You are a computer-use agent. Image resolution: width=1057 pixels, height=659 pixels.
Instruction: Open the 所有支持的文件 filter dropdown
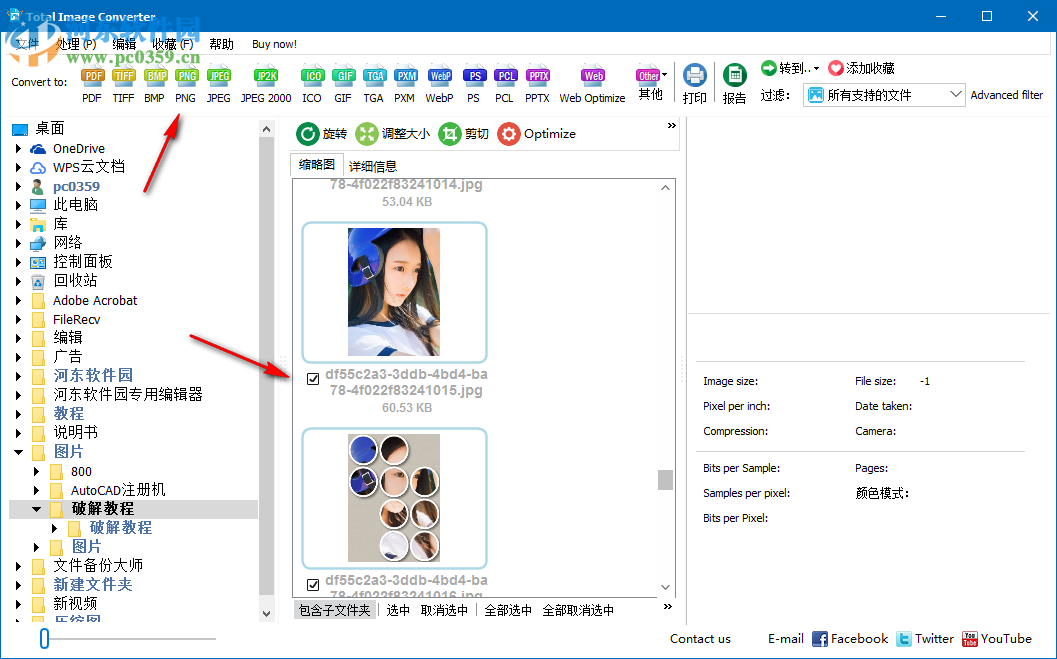pyautogui.click(x=954, y=94)
